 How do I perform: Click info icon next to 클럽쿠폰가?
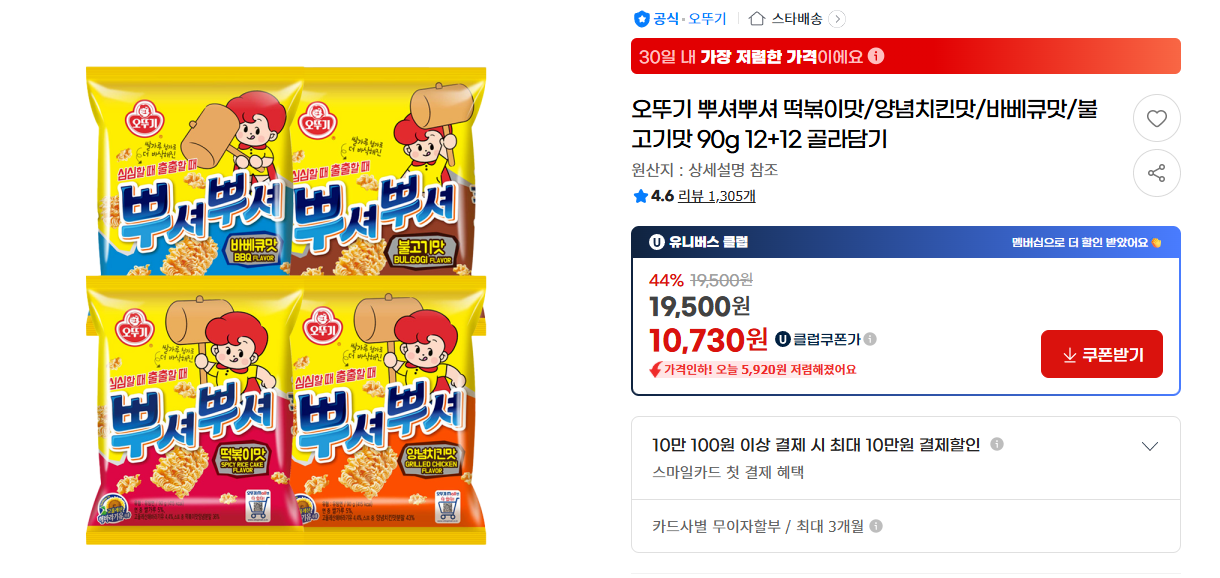click(870, 340)
